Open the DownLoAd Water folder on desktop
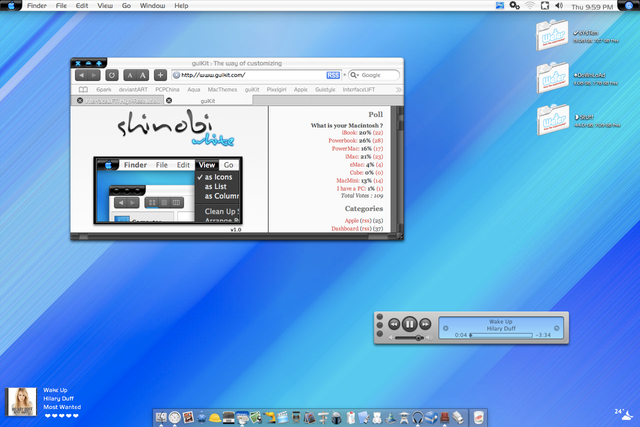Image resolution: width=640 pixels, height=427 pixels. click(552, 78)
